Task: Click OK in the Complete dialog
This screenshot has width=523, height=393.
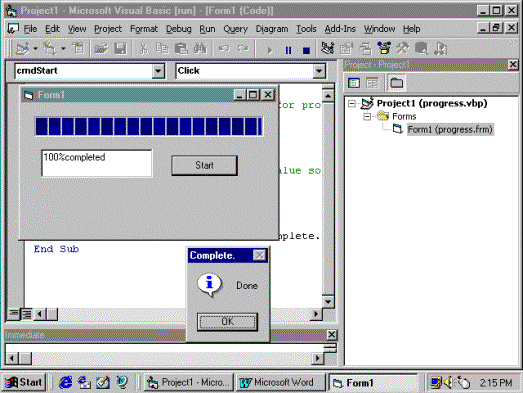Action: [x=227, y=322]
